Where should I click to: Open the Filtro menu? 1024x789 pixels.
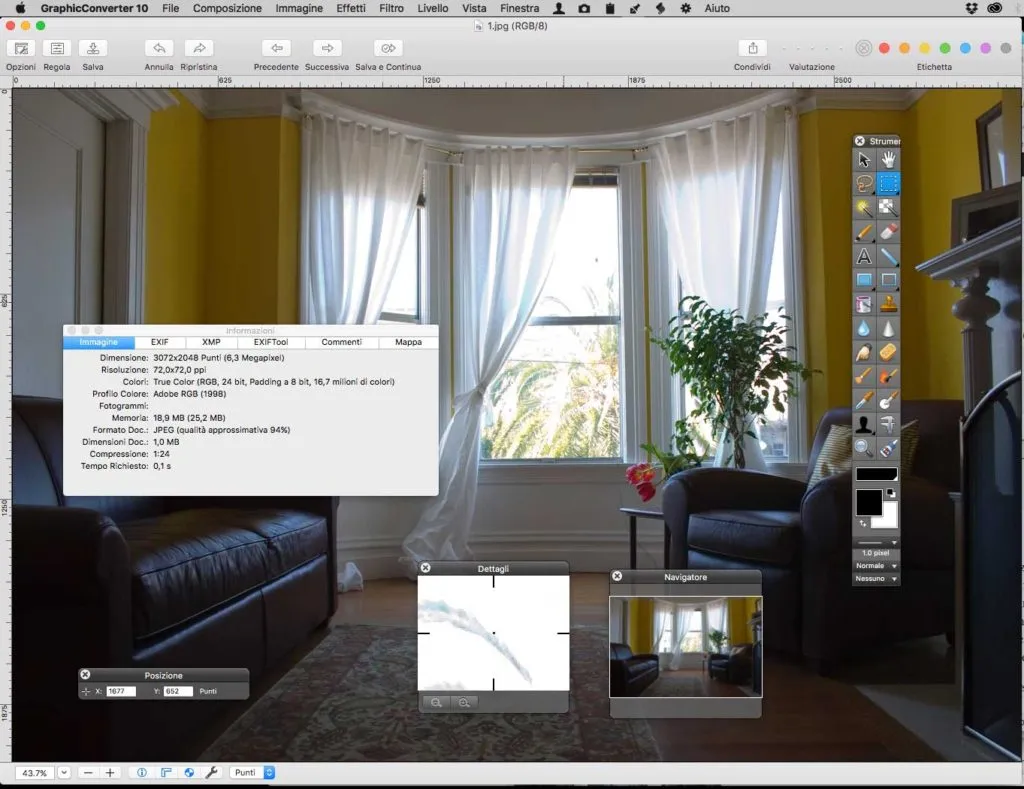pos(391,8)
